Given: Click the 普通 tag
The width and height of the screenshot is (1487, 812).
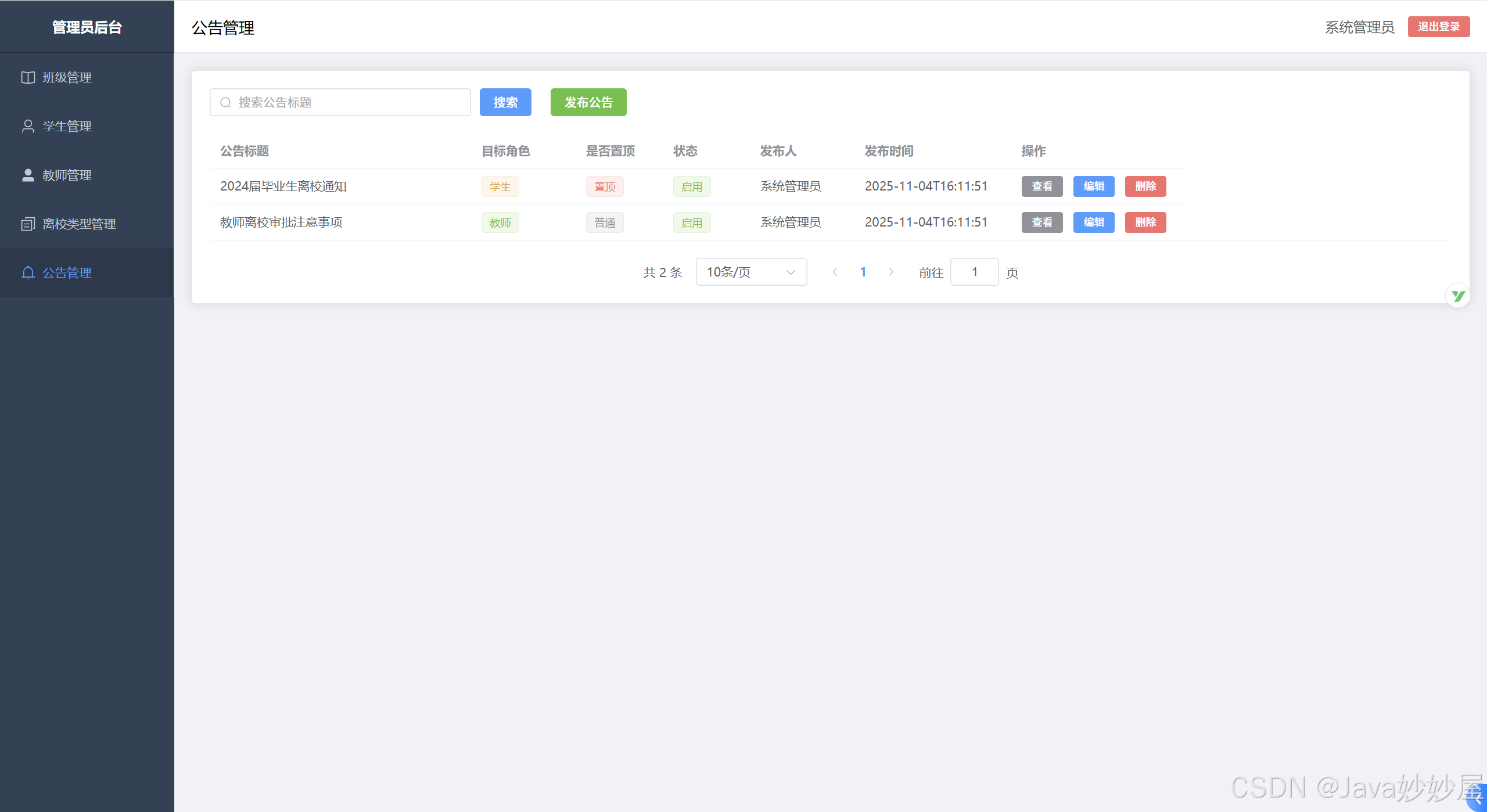Looking at the screenshot, I should point(605,222).
